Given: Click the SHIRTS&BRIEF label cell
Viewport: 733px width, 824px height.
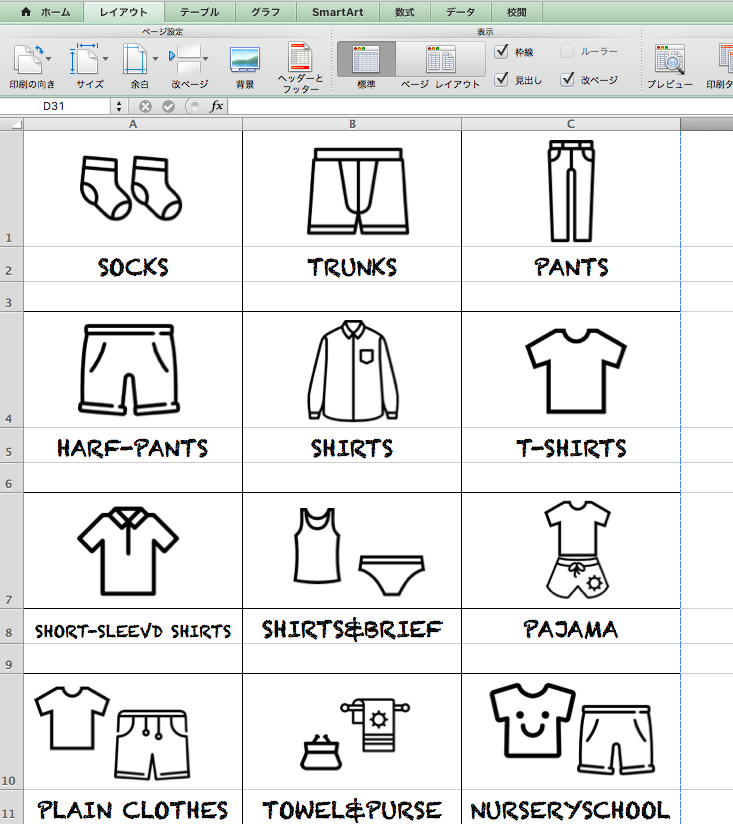Looking at the screenshot, I should coord(352,626).
